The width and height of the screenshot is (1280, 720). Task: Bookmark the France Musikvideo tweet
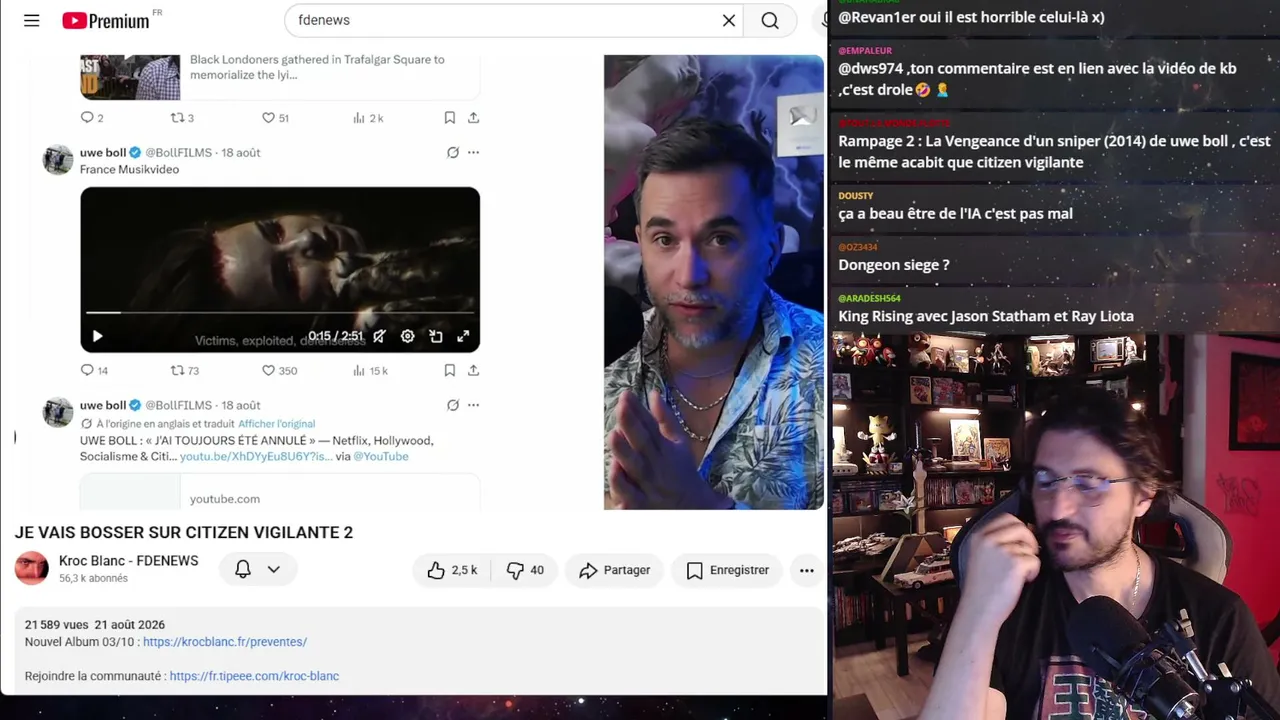tap(450, 371)
